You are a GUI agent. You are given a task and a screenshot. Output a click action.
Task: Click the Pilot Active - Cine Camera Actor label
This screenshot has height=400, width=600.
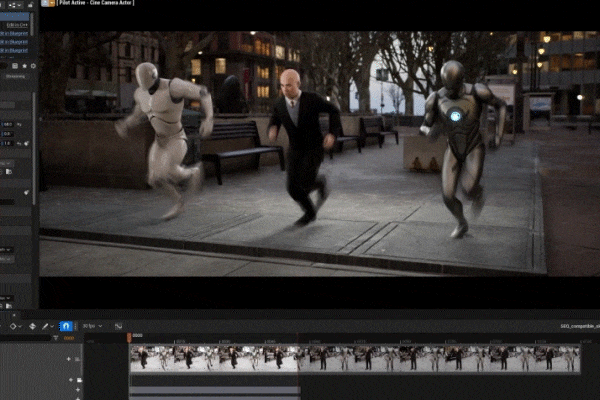[x=95, y=3]
